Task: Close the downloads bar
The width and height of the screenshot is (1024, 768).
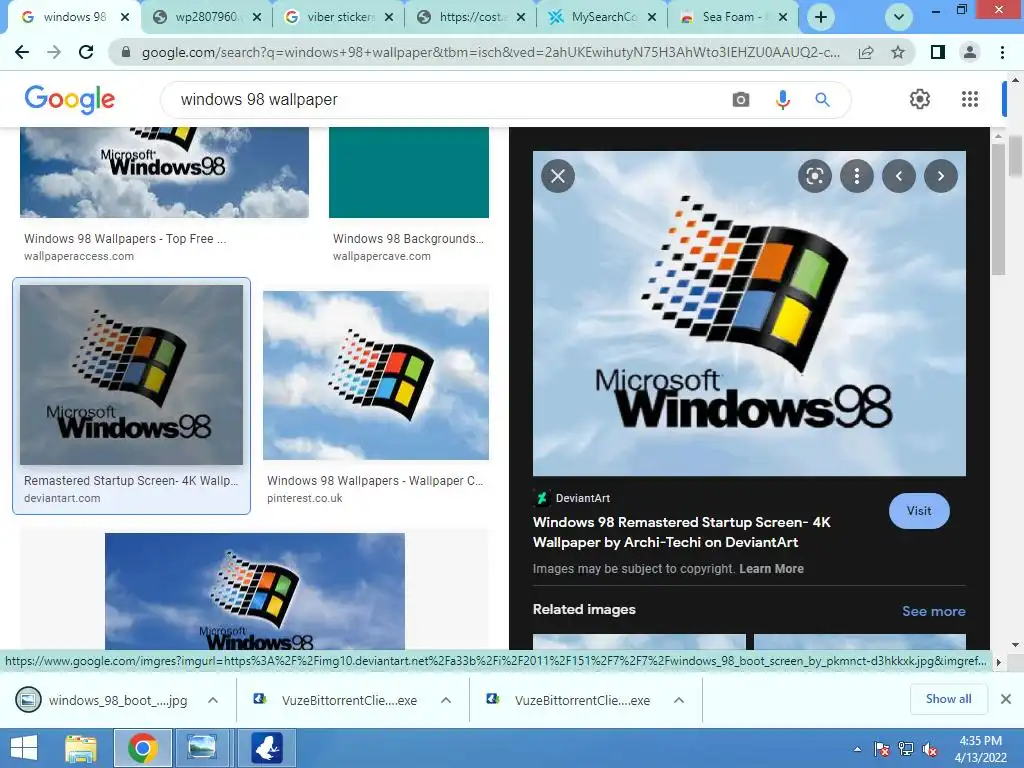Action: tap(1006, 699)
